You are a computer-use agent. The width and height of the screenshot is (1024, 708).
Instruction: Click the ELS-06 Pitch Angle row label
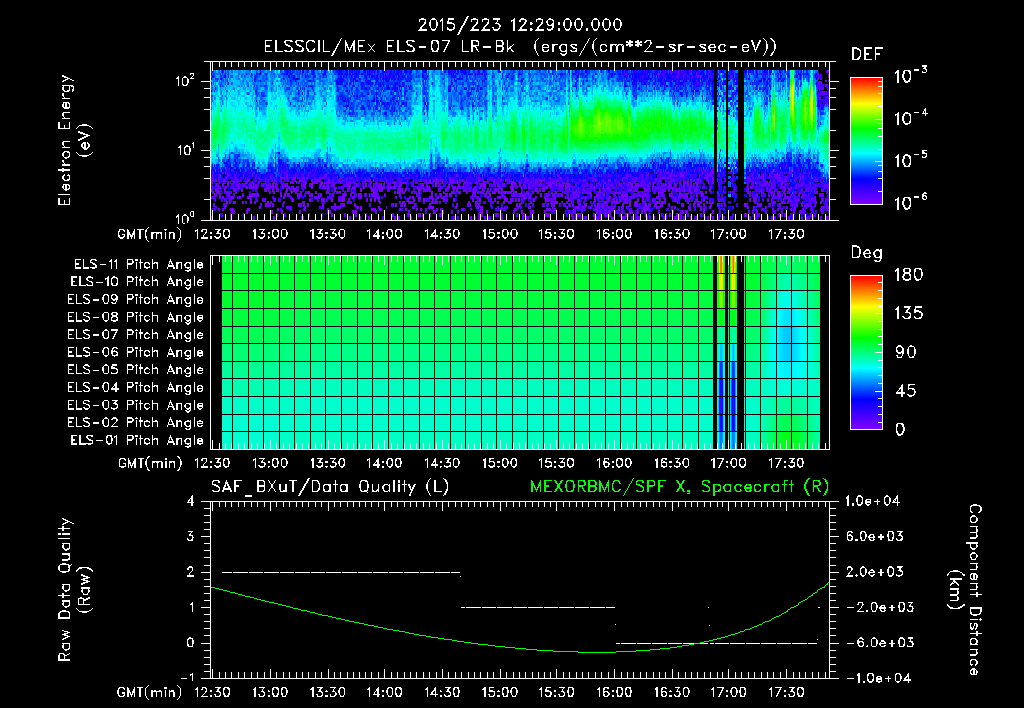tap(136, 353)
